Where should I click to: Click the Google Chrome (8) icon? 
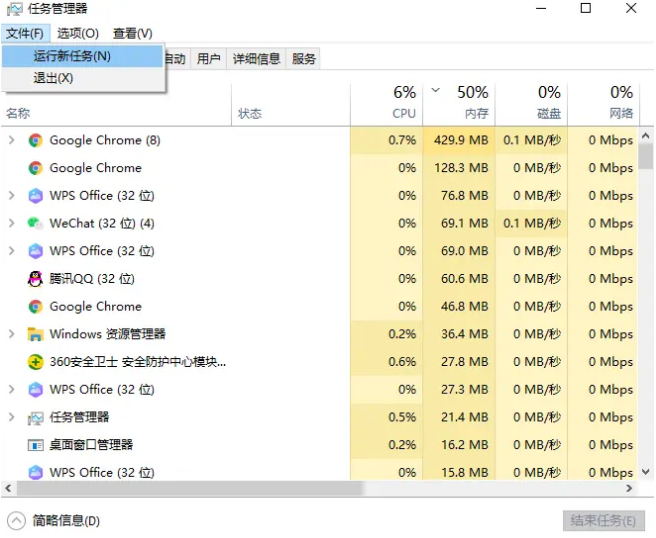(35, 141)
